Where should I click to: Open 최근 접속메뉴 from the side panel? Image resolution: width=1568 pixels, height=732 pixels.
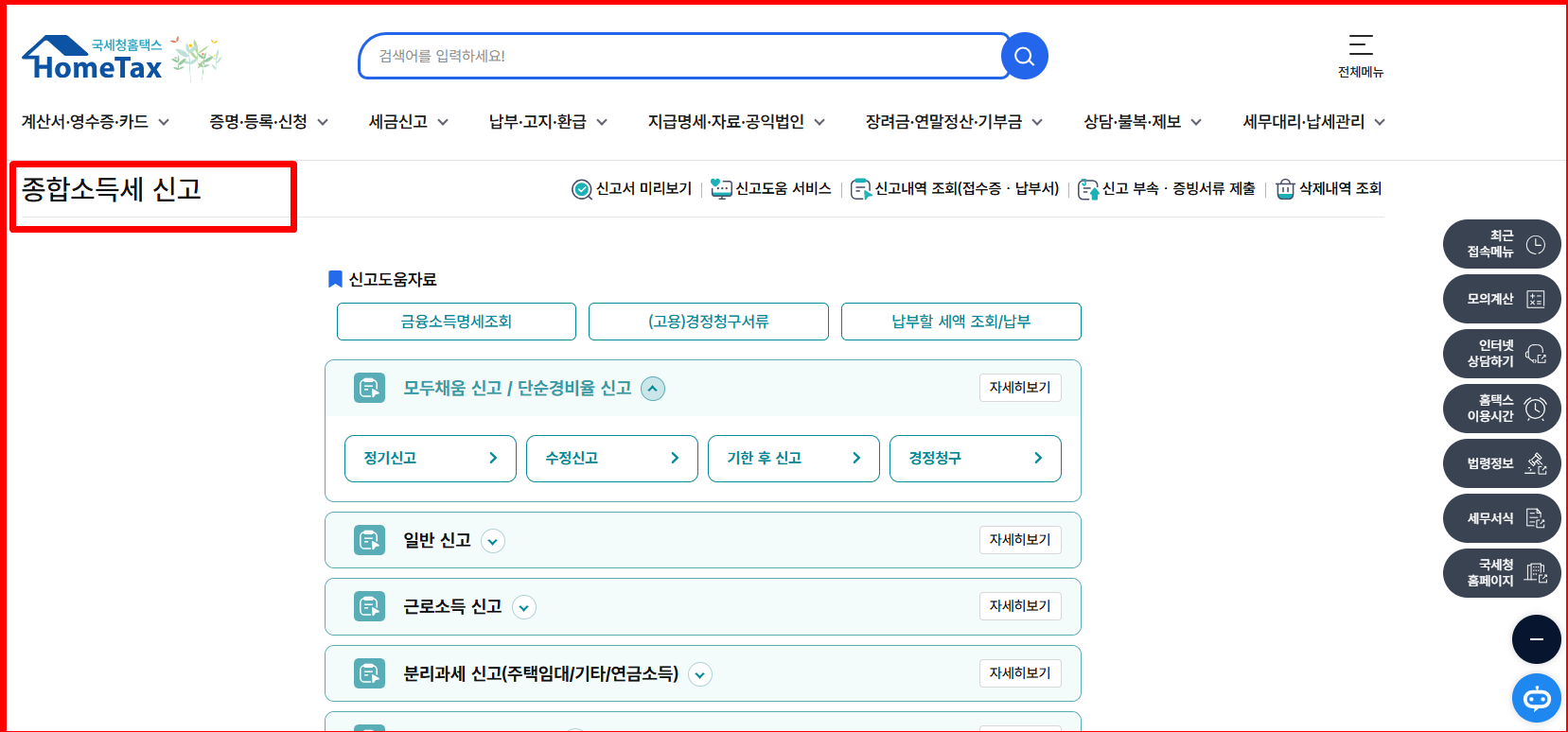[x=1502, y=244]
